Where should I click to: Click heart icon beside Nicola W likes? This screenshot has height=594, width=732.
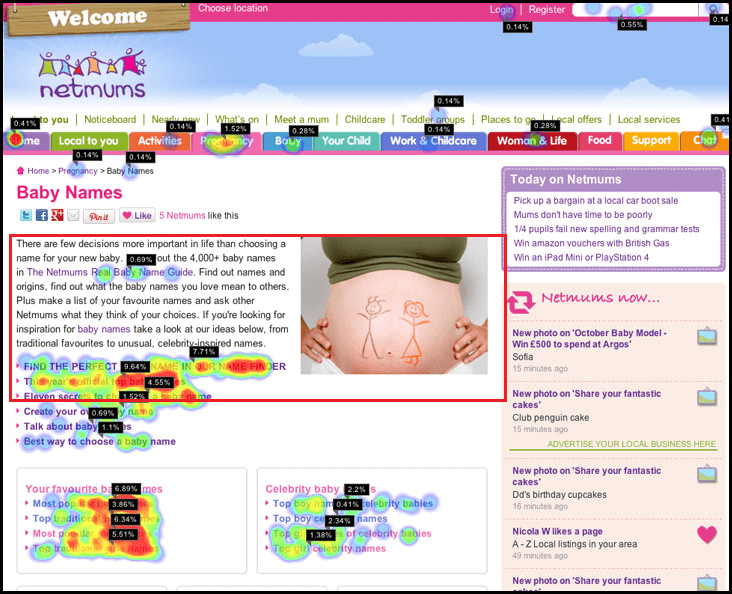coord(707,534)
